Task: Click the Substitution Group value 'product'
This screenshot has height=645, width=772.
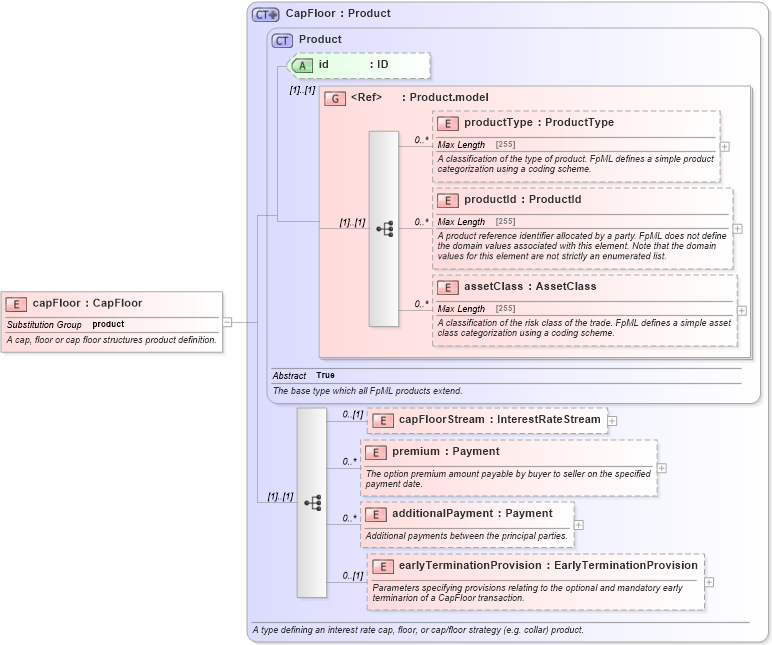Action: point(108,324)
